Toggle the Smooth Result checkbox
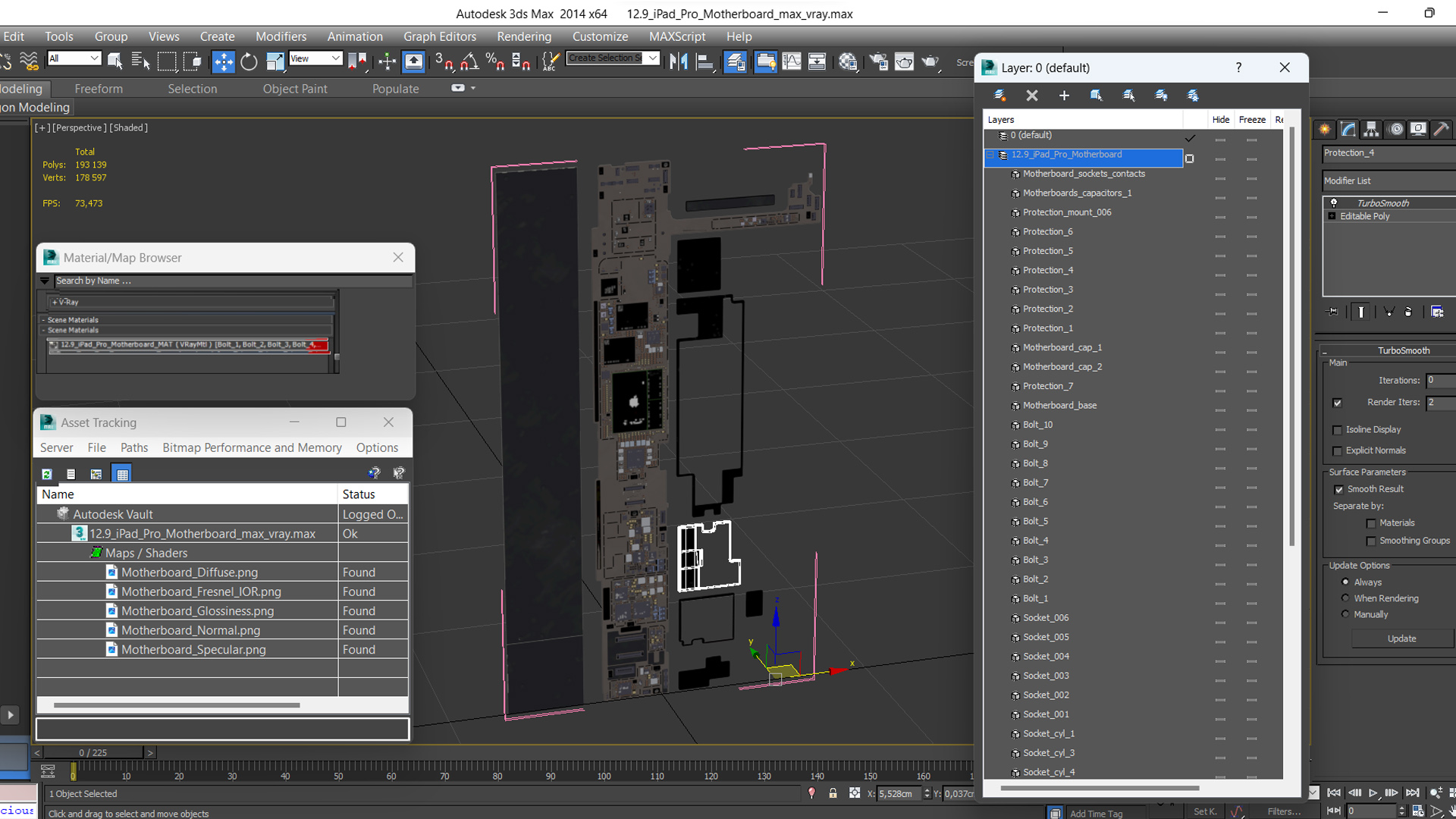The width and height of the screenshot is (1456, 819). pyautogui.click(x=1338, y=489)
